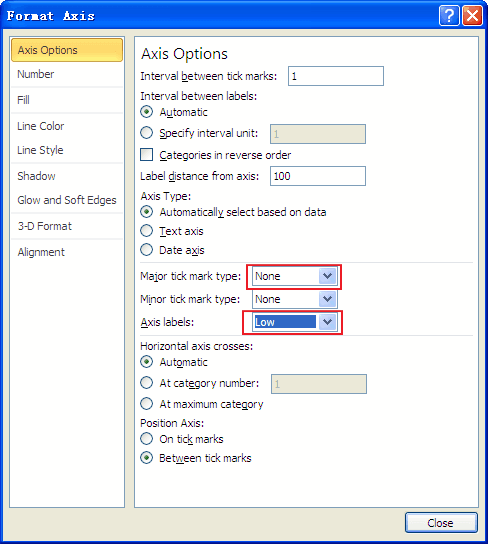Image resolution: width=488 pixels, height=544 pixels.
Task: Select Glow and Soft Edges section
Action: [x=67, y=200]
